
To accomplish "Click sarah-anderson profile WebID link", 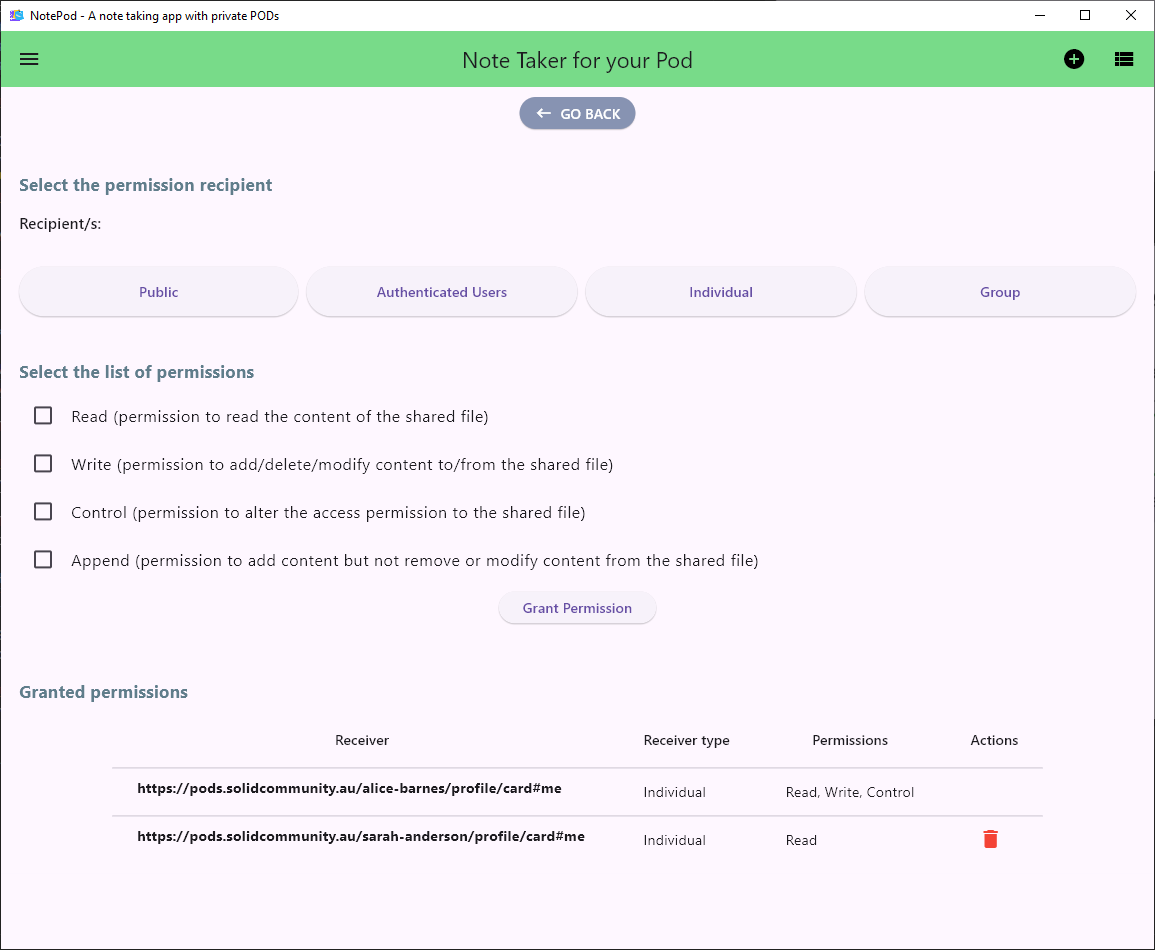I will (x=360, y=836).
